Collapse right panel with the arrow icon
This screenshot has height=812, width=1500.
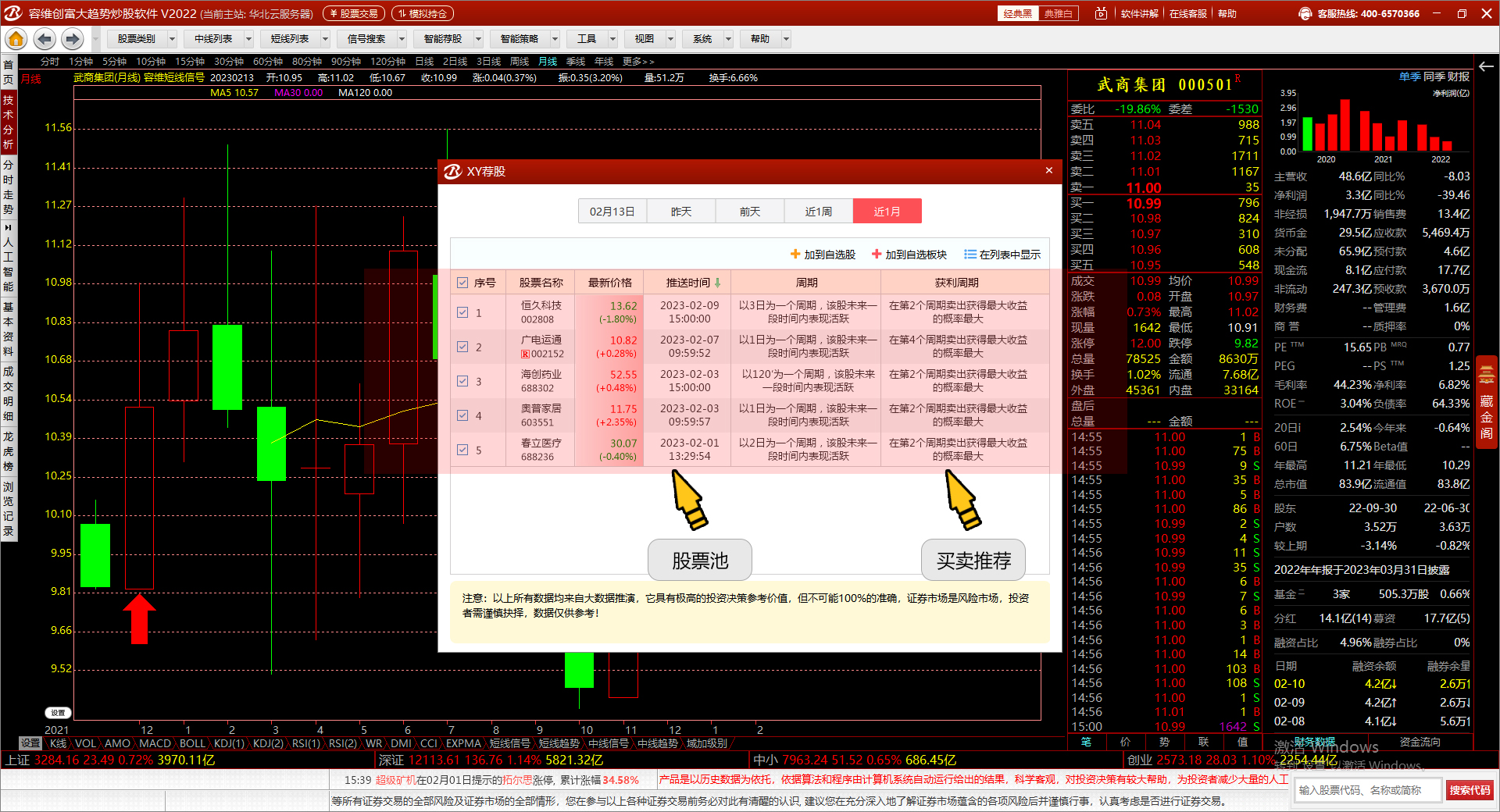pyautogui.click(x=1486, y=66)
